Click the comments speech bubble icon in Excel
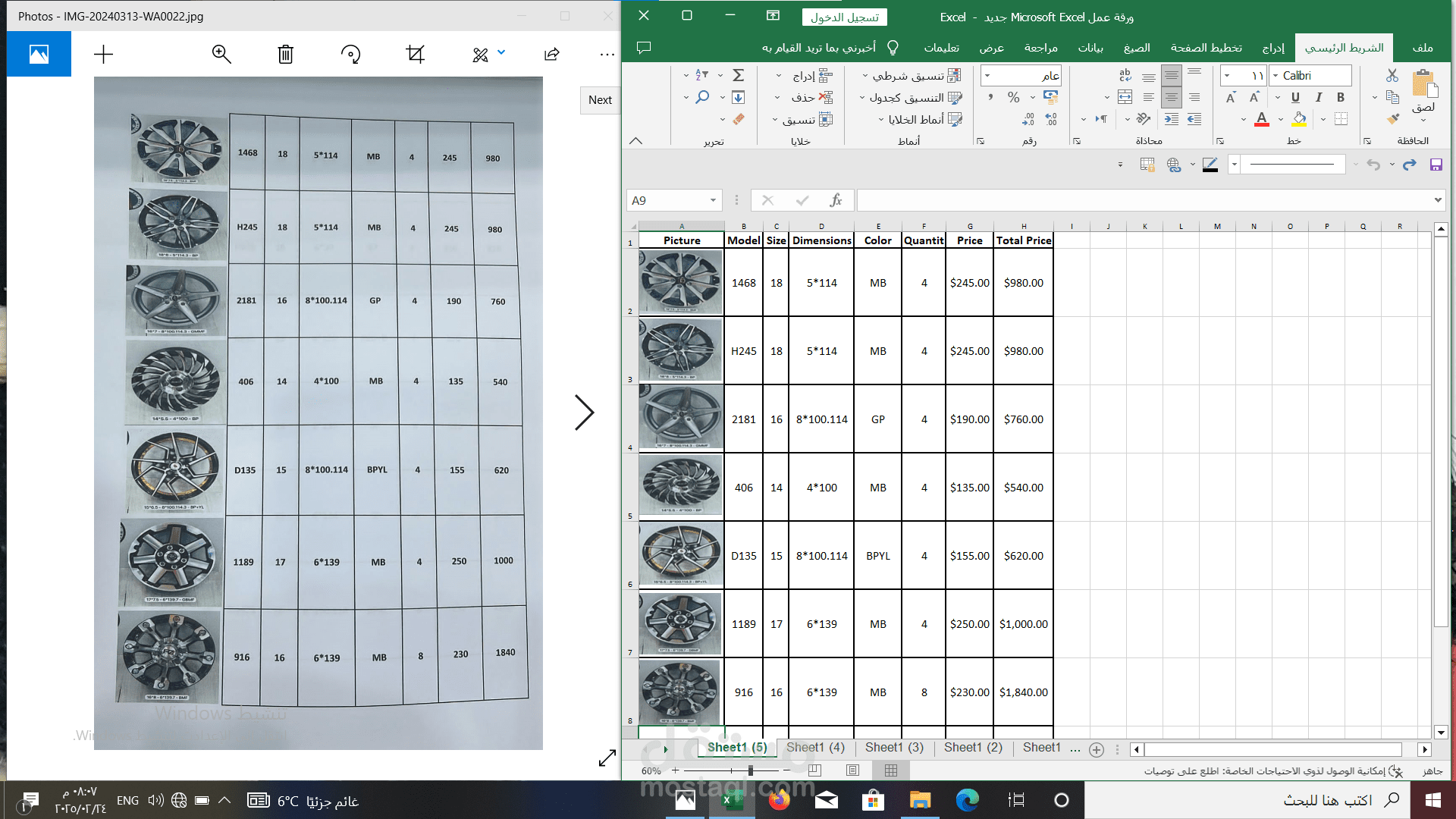Screen dimensions: 1456x819 pyautogui.click(x=644, y=48)
